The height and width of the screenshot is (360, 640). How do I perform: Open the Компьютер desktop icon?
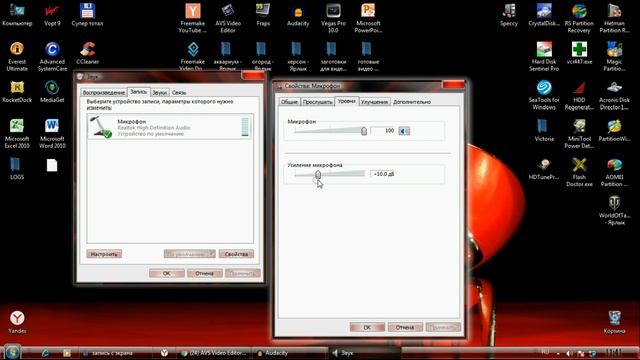pyautogui.click(x=17, y=15)
